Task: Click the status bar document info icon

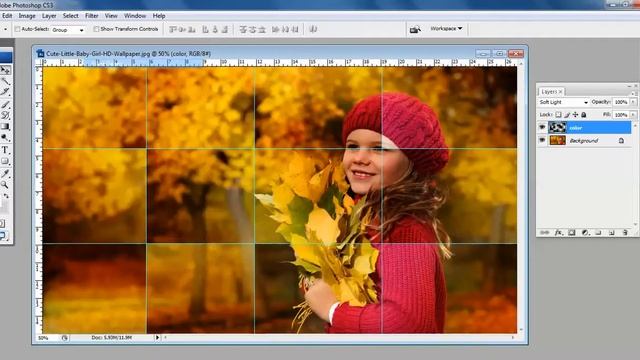Action: pos(64,338)
